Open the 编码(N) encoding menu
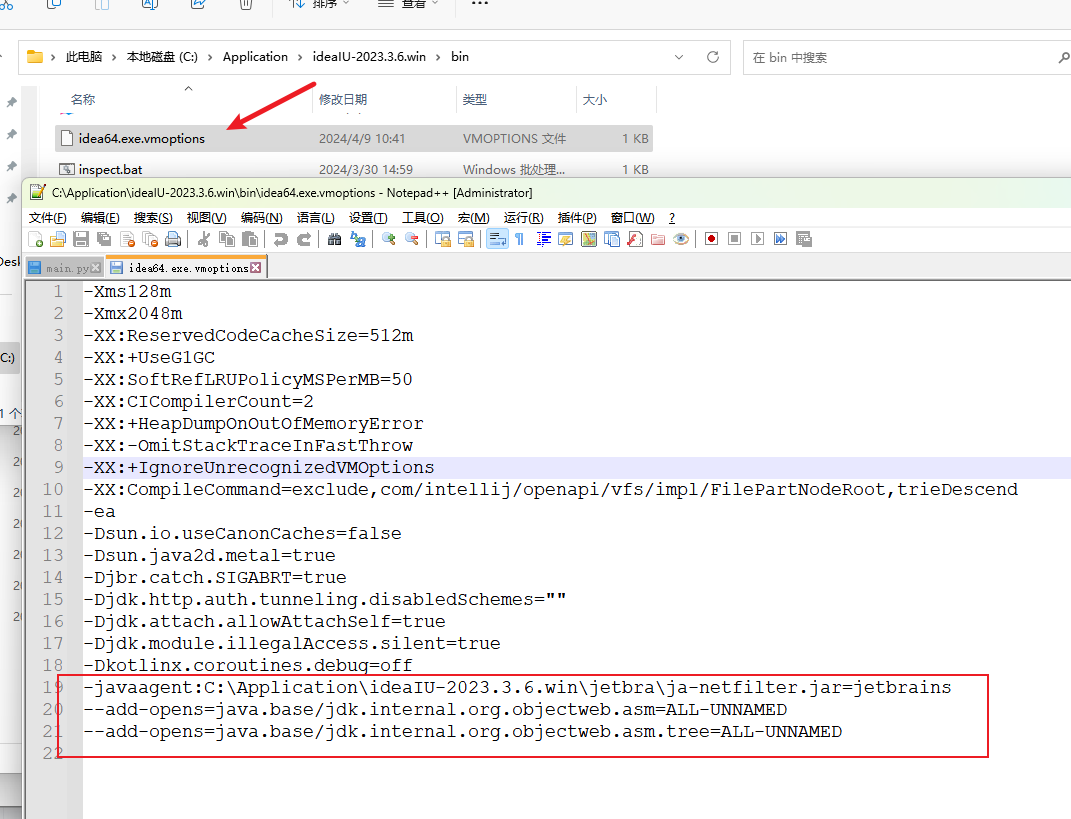The height and width of the screenshot is (819, 1071). click(261, 218)
